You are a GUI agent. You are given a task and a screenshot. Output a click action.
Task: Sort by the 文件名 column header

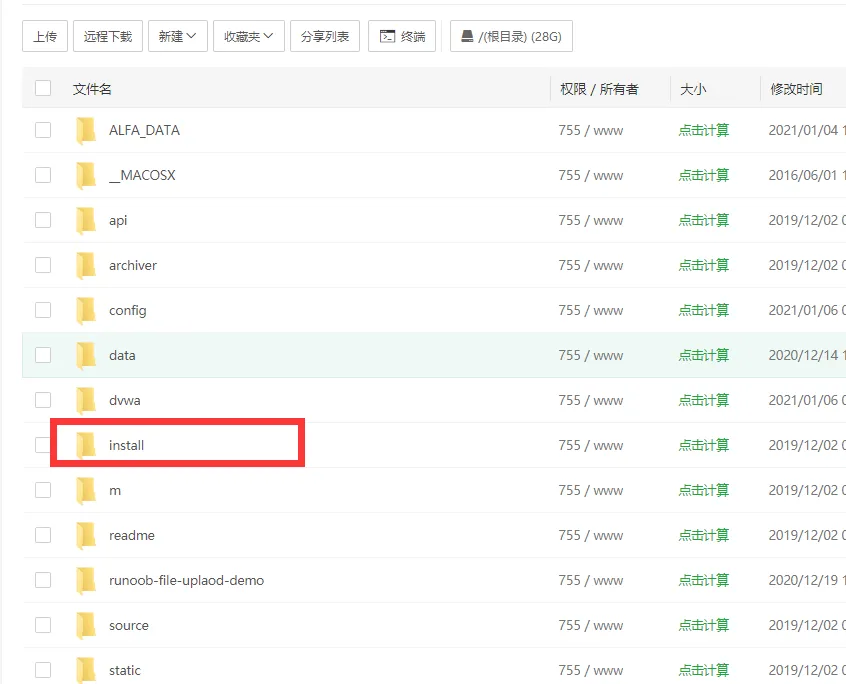92,89
